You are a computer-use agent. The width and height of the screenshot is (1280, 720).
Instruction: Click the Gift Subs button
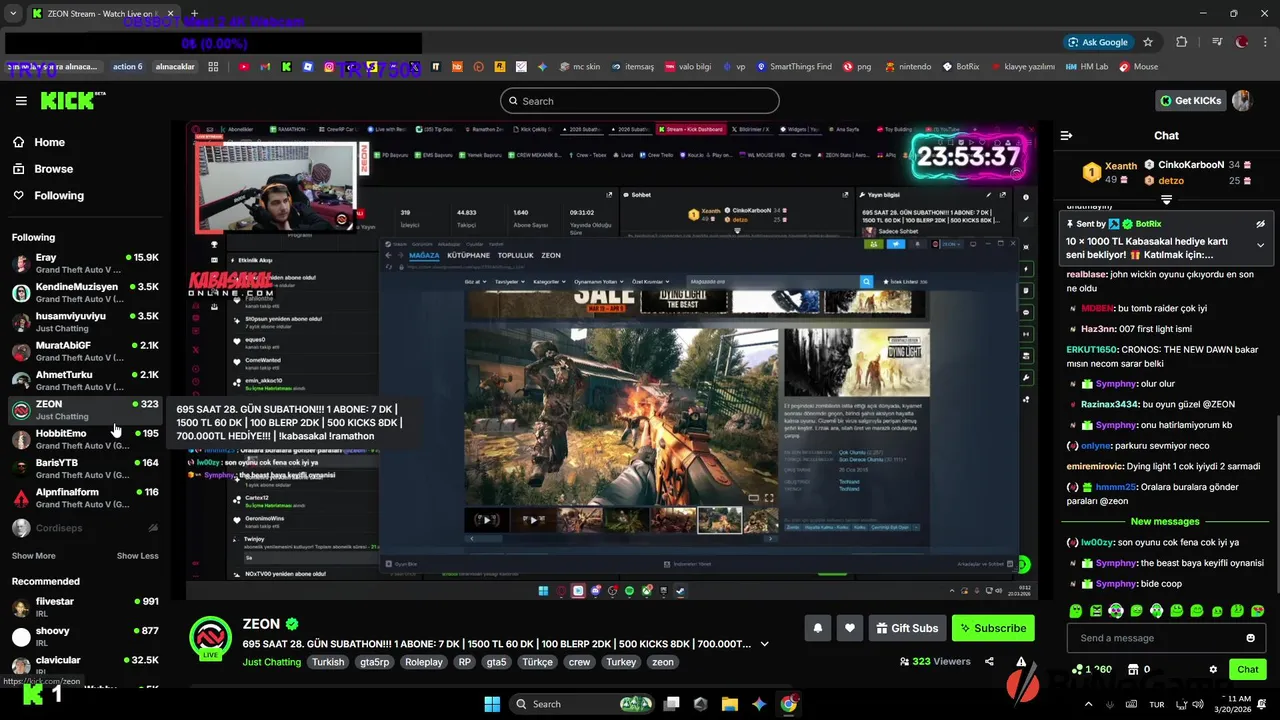(907, 628)
